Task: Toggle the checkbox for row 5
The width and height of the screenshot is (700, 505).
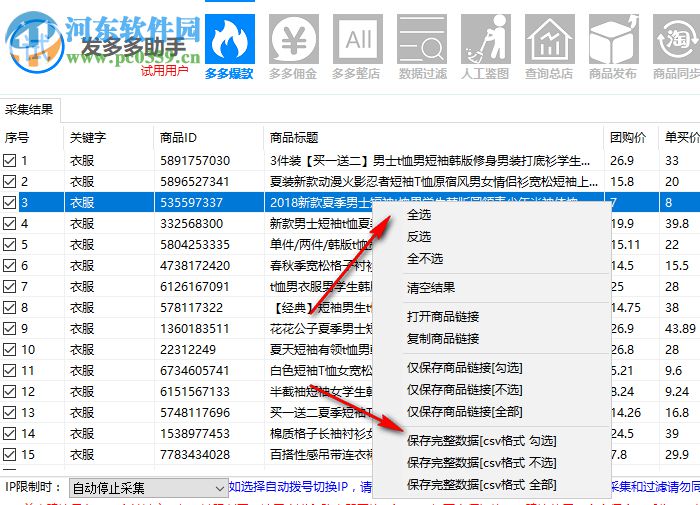Action: click(9, 244)
